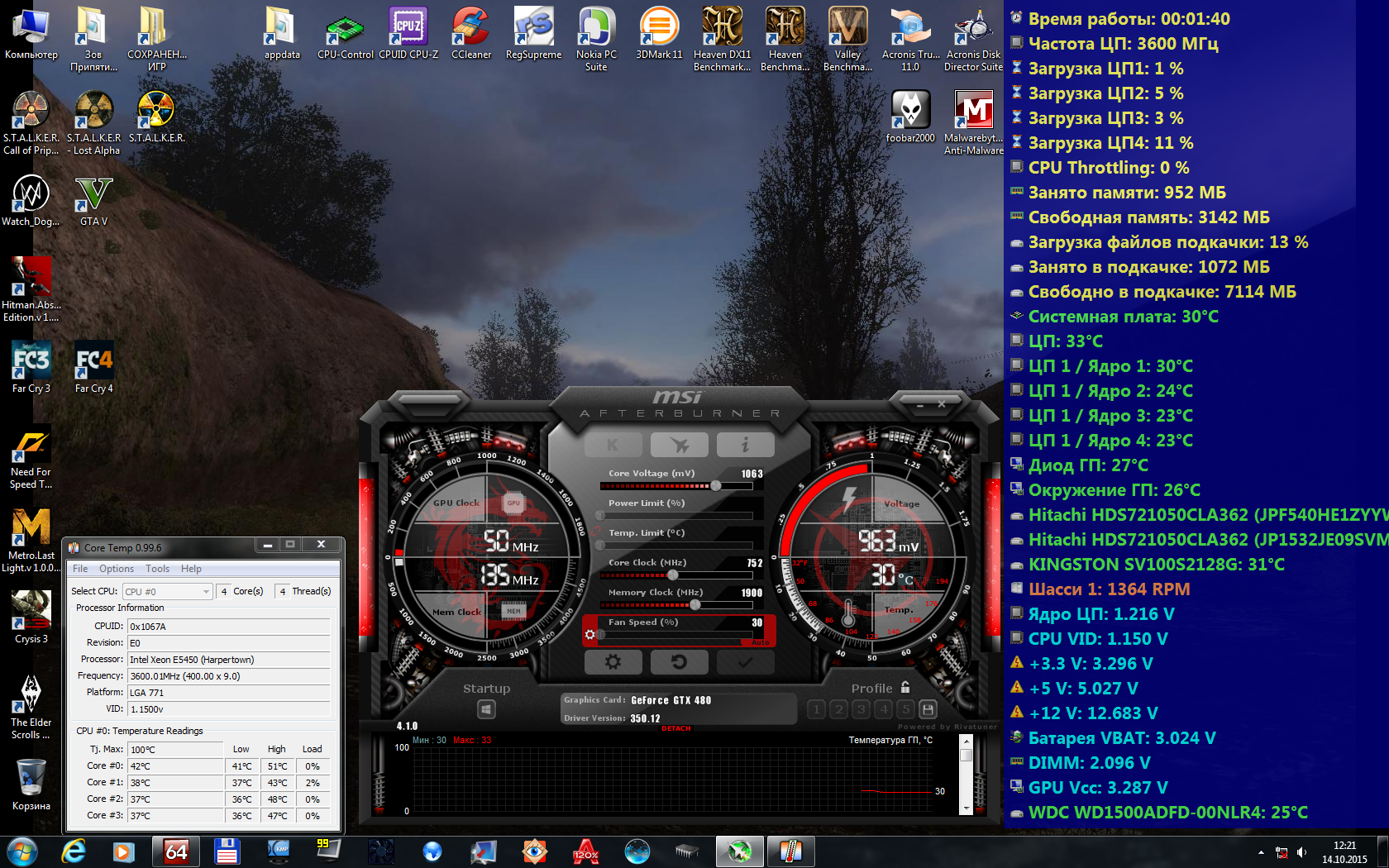This screenshot has width=1389, height=868.
Task: Select the CPUID CPU-Z desktop icon
Action: pos(408,35)
